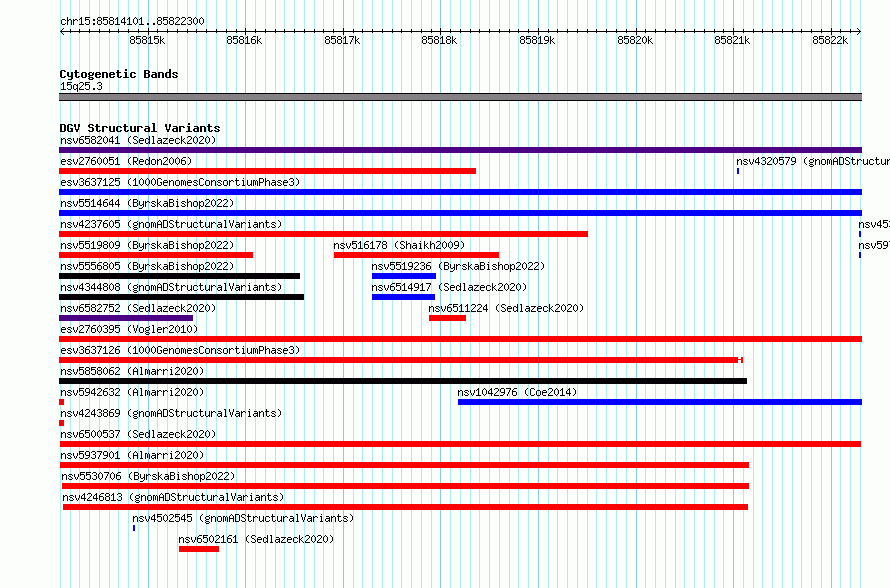Open nsv6500537 (Sedlazeck2020) label
890x588 pixels.
[x=138, y=434]
